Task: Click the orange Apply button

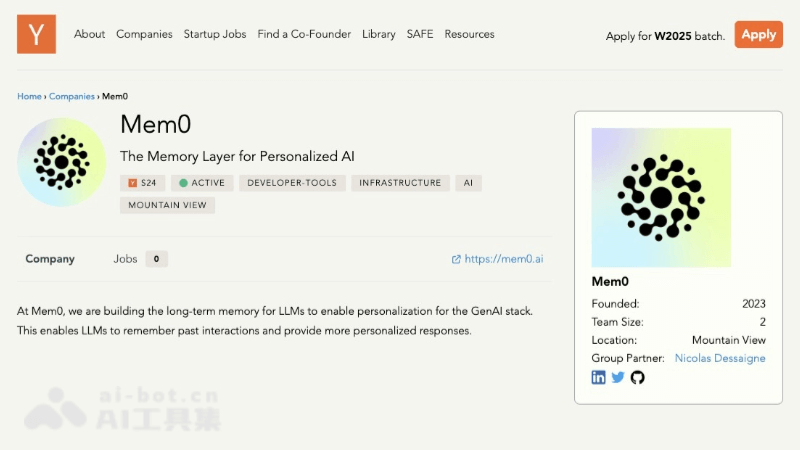Action: coord(758,35)
